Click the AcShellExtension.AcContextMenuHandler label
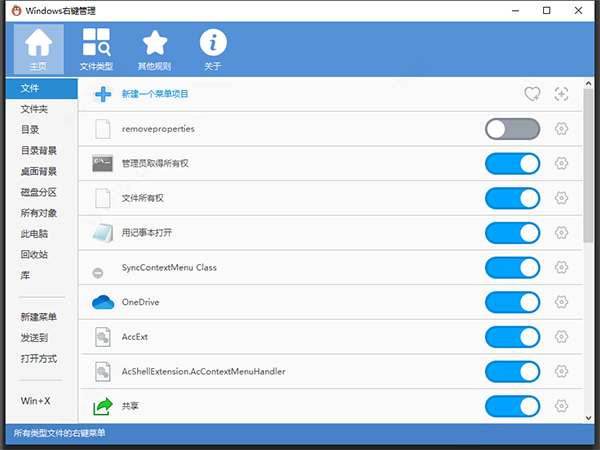This screenshot has height=450, width=600. (x=204, y=372)
